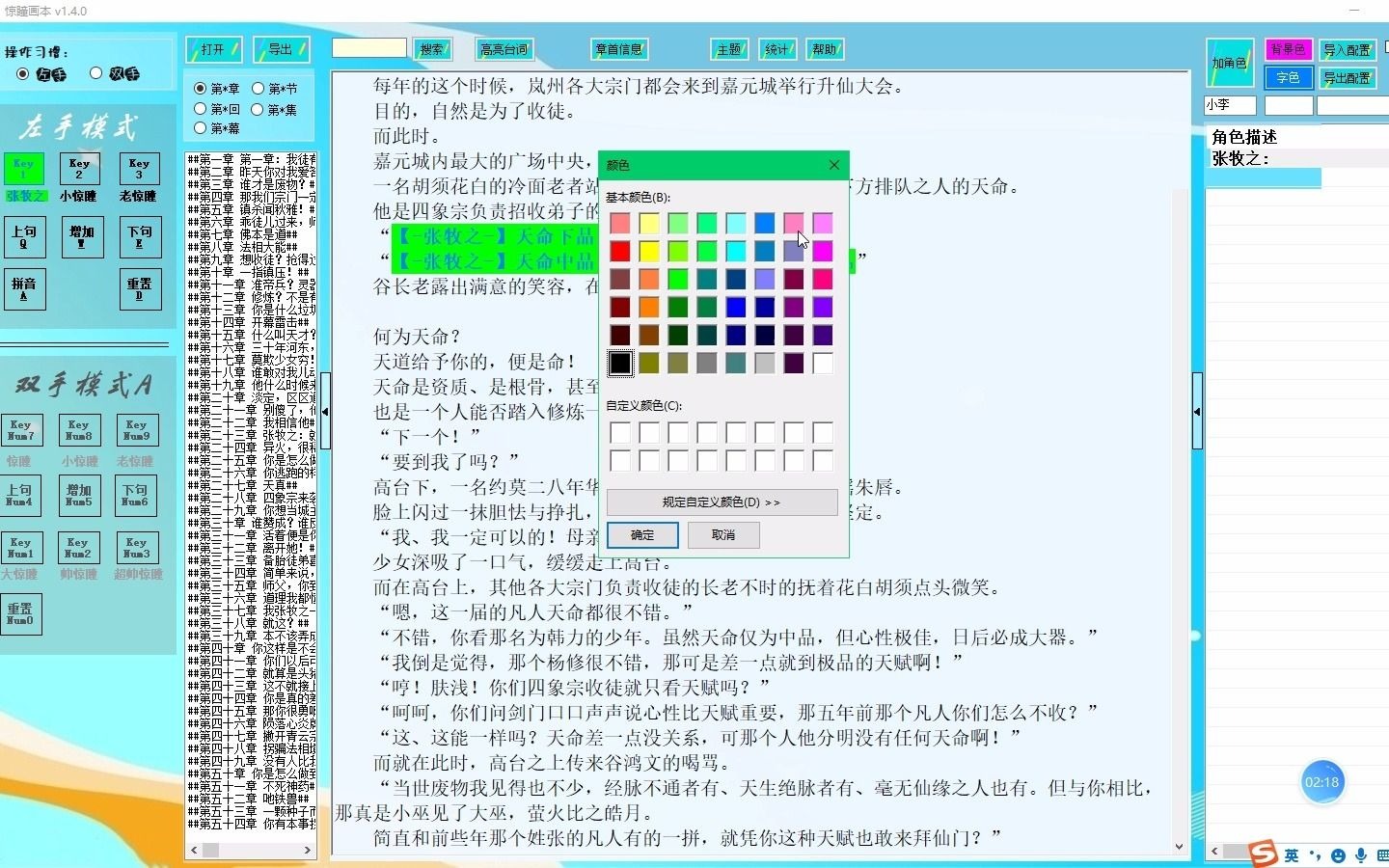The image size is (1389, 868).
Task: Confirm color with 确定 button
Action: 642,534
